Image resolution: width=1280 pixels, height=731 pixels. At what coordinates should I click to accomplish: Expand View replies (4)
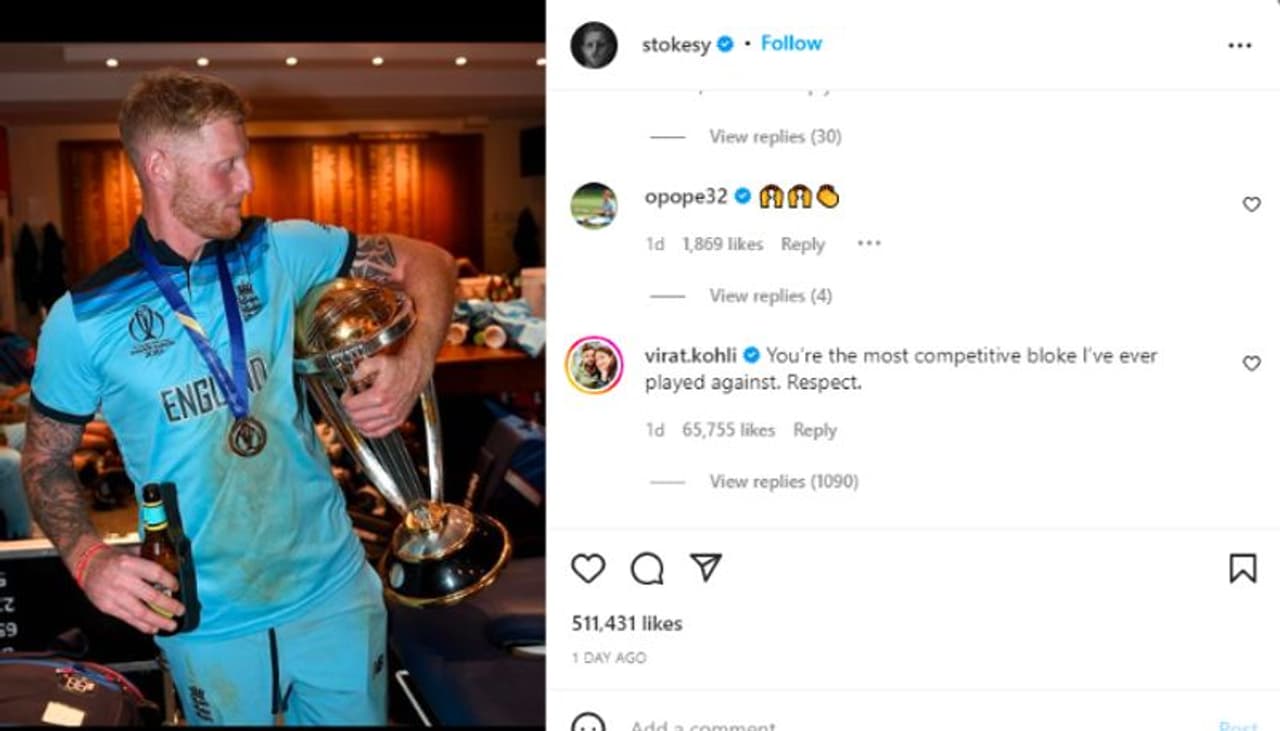click(x=770, y=295)
